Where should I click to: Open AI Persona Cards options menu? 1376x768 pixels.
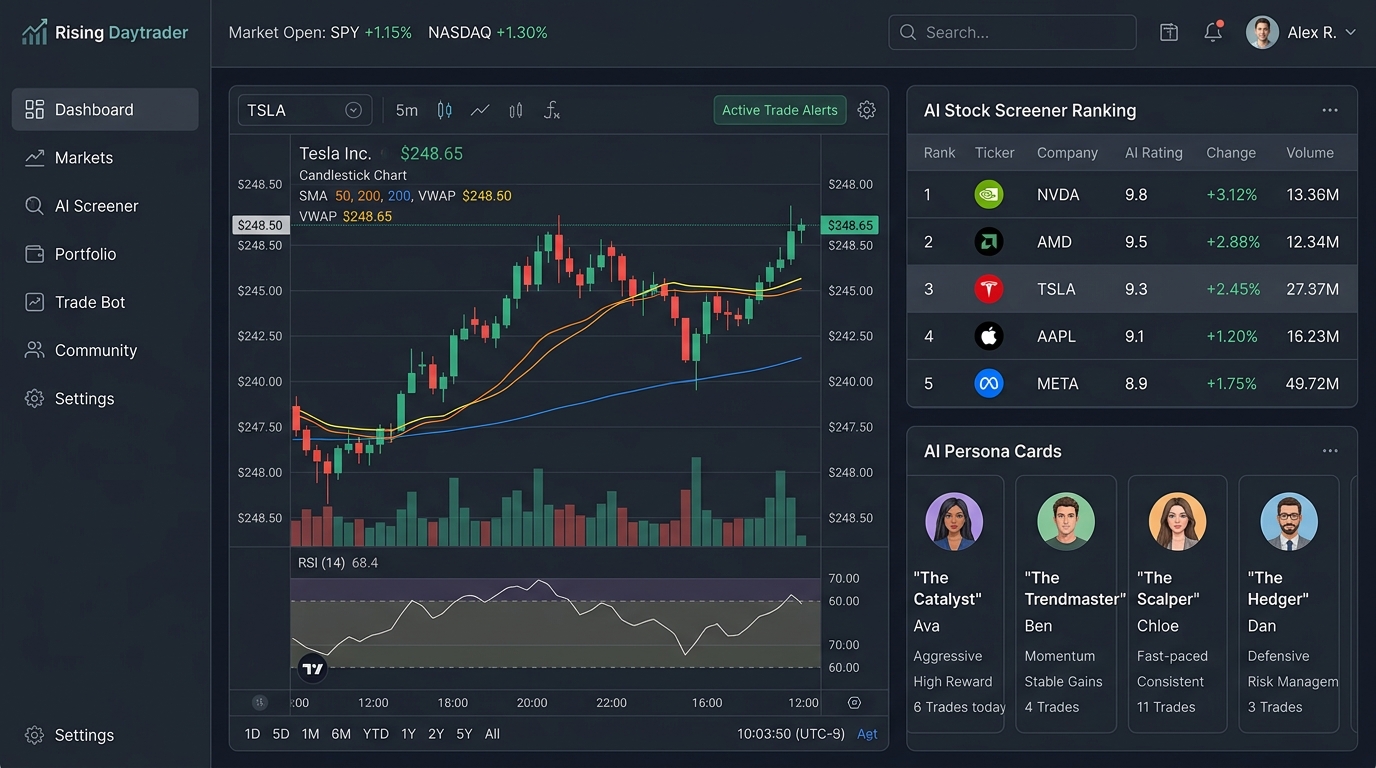click(1330, 451)
